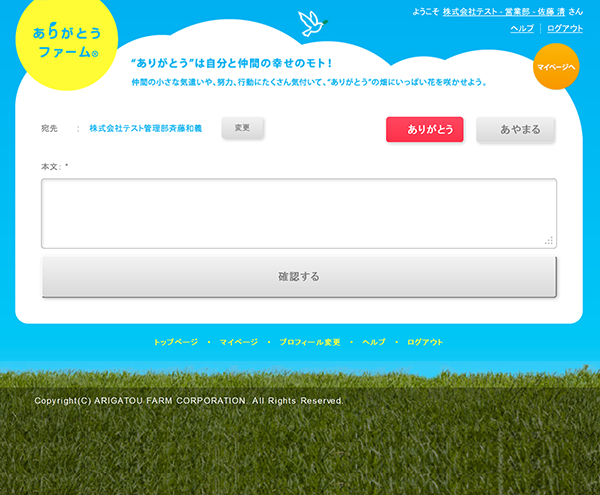Open the orange マイページへ circle button
The height and width of the screenshot is (495, 600).
(557, 66)
